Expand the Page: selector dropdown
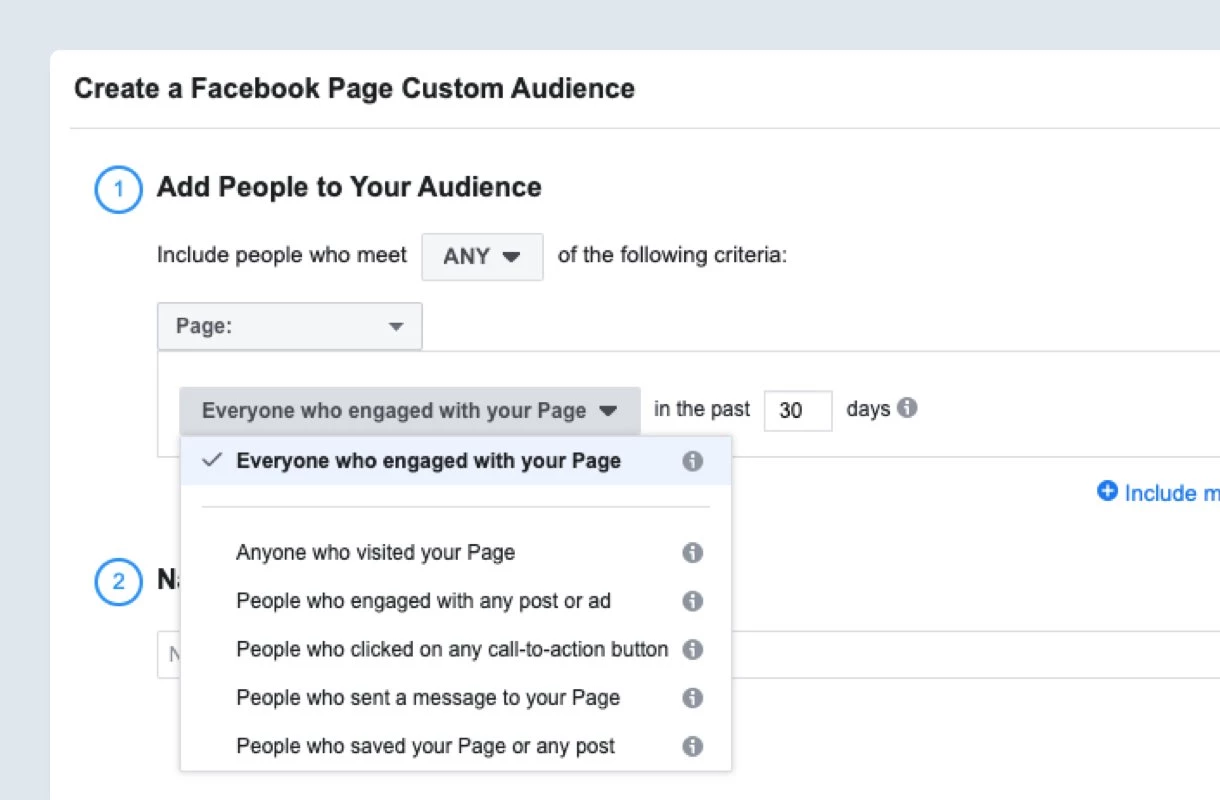The height and width of the screenshot is (800, 1220). pos(289,327)
